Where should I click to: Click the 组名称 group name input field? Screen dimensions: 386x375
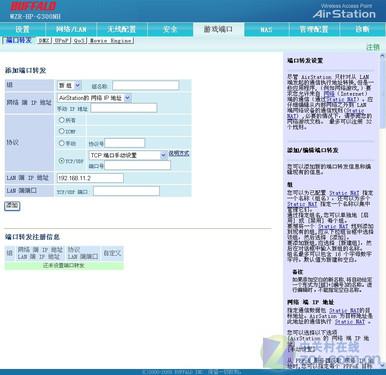[x=146, y=86]
